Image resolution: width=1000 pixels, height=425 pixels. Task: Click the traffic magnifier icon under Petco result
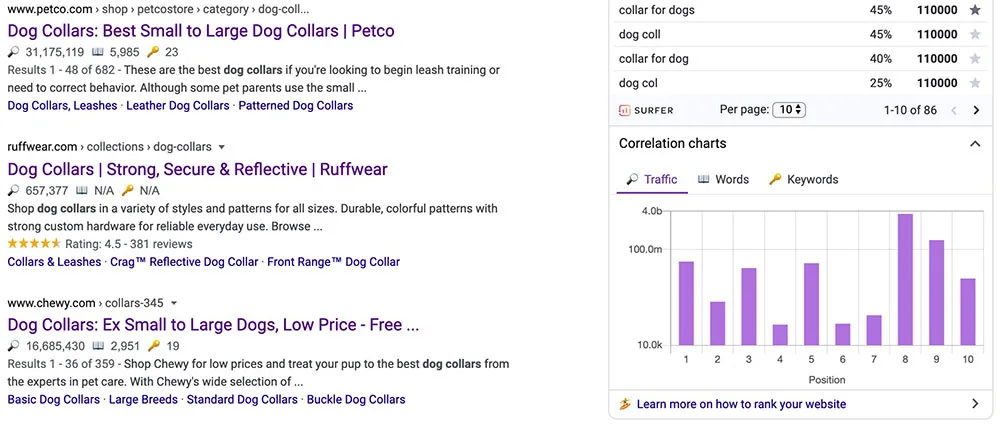14,52
